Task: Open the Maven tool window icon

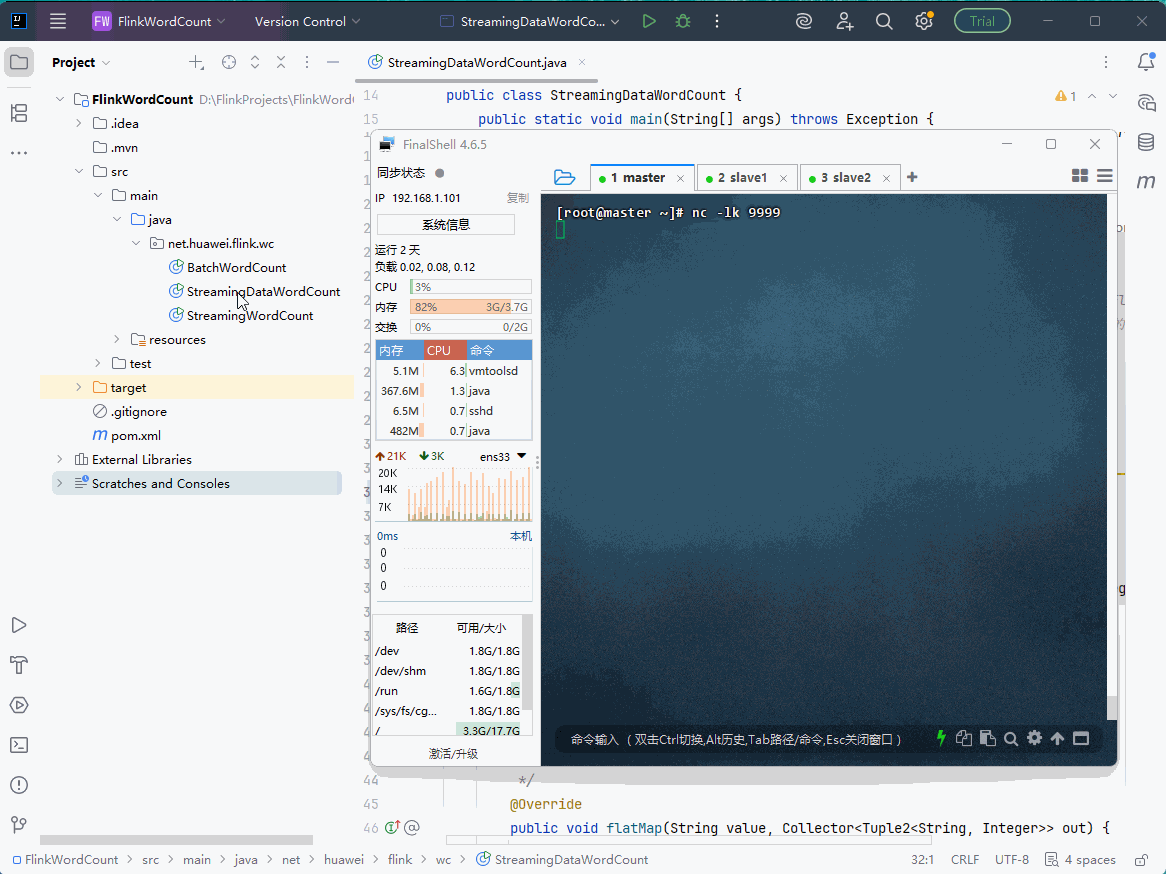Action: (1146, 181)
